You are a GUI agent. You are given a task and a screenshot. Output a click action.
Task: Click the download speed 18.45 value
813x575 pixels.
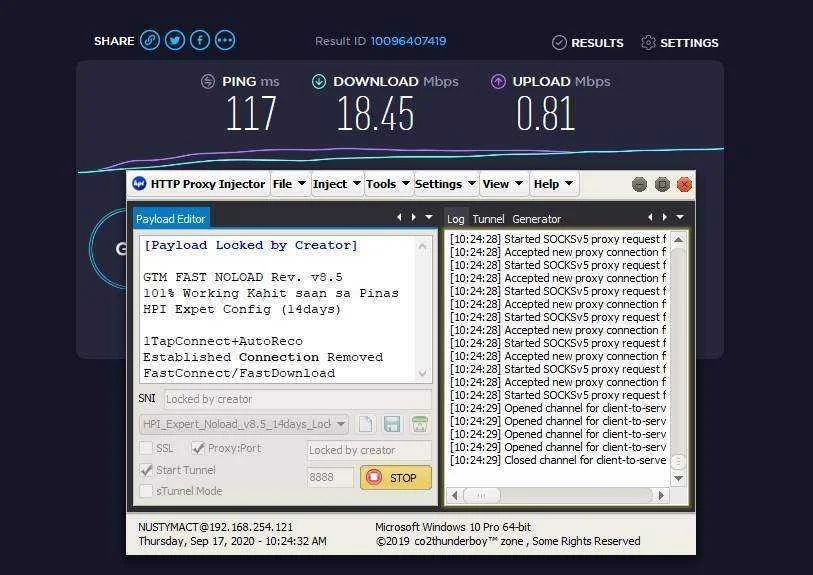click(376, 114)
